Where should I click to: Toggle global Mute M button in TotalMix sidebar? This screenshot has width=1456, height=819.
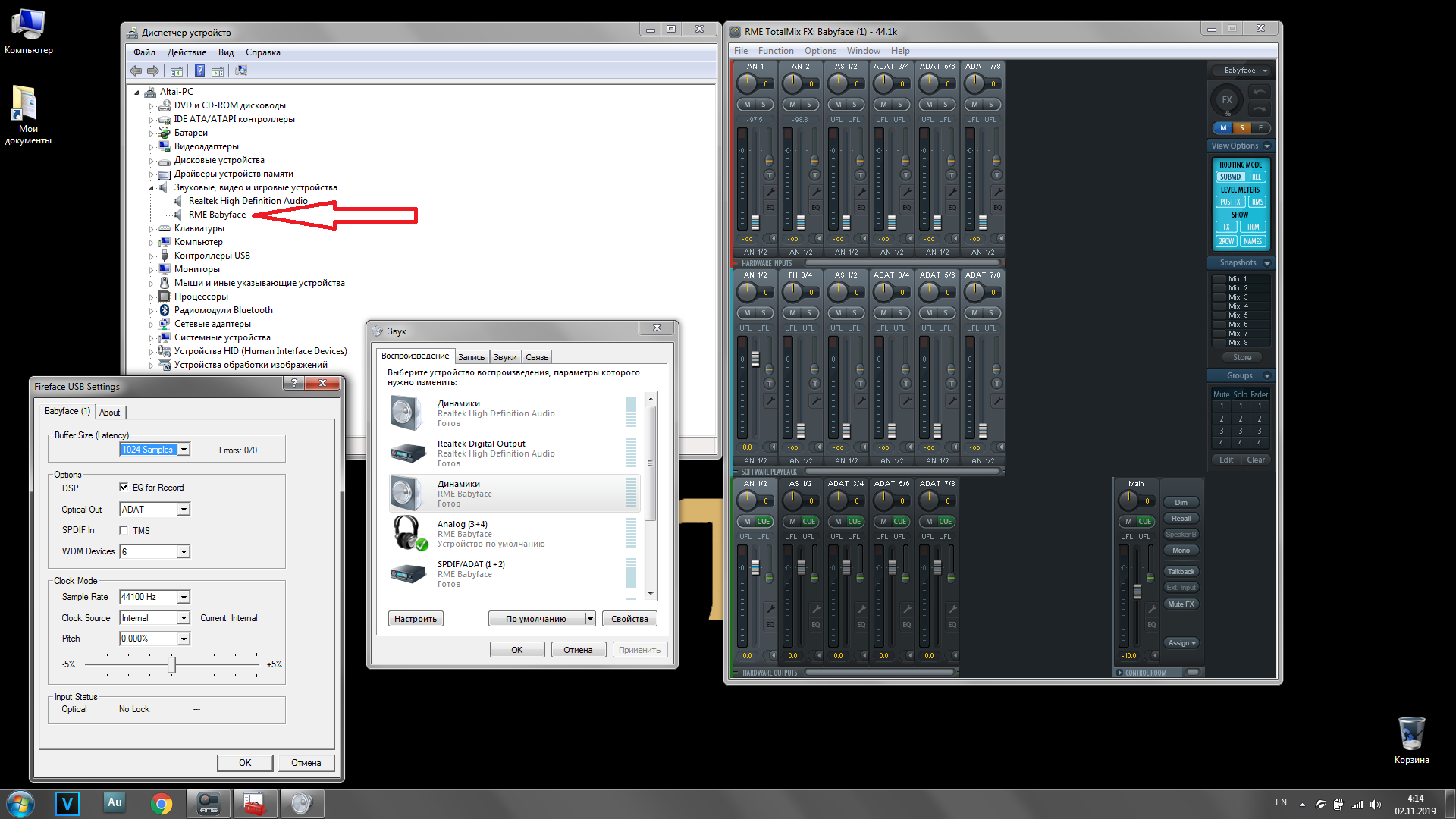click(x=1222, y=127)
